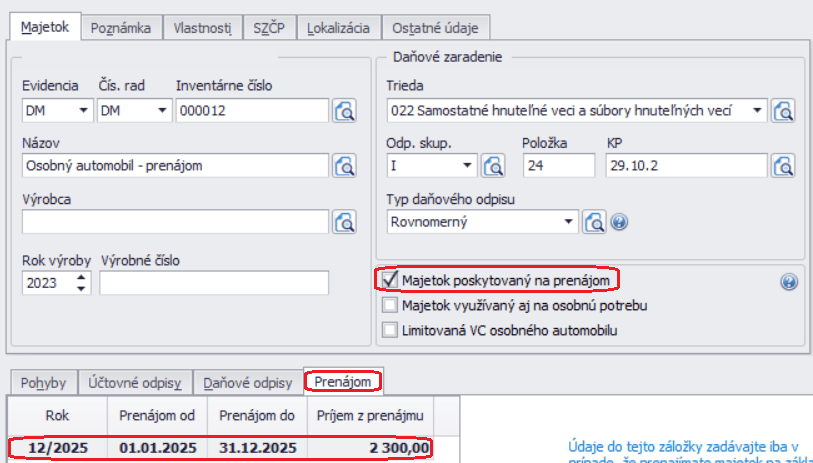Open lookup next to Typ daňového odpisu
813x463 pixels.
coord(595,221)
